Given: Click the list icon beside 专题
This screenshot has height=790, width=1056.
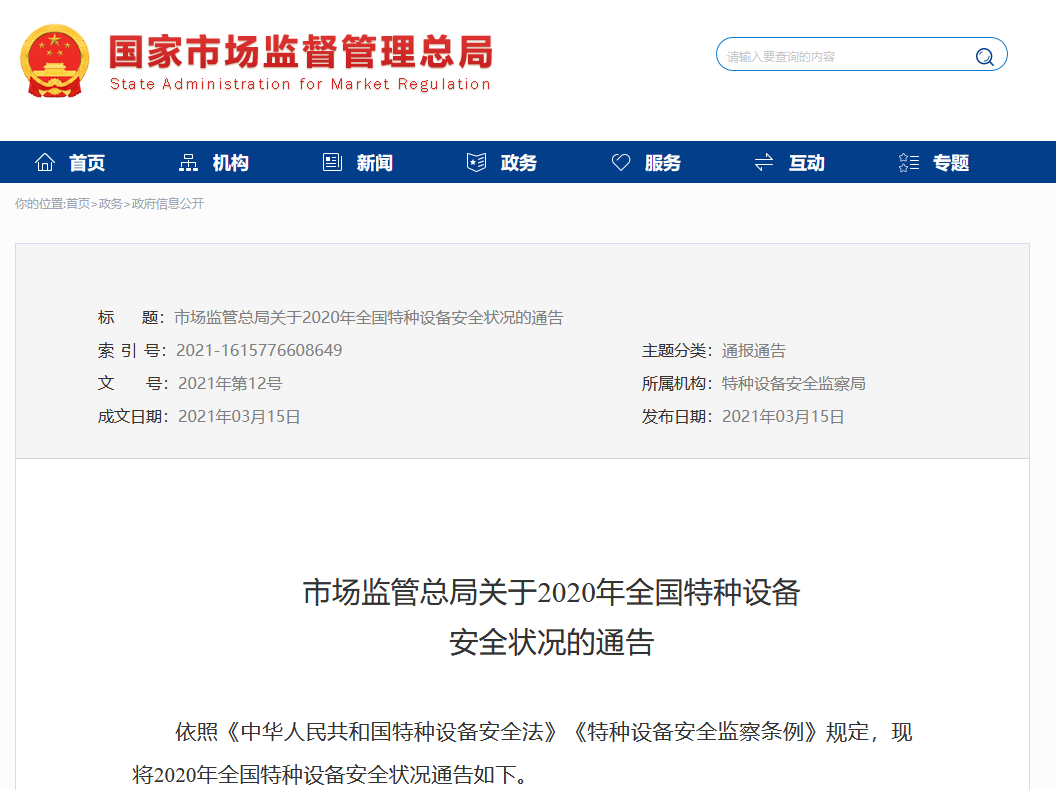Looking at the screenshot, I should click(908, 162).
